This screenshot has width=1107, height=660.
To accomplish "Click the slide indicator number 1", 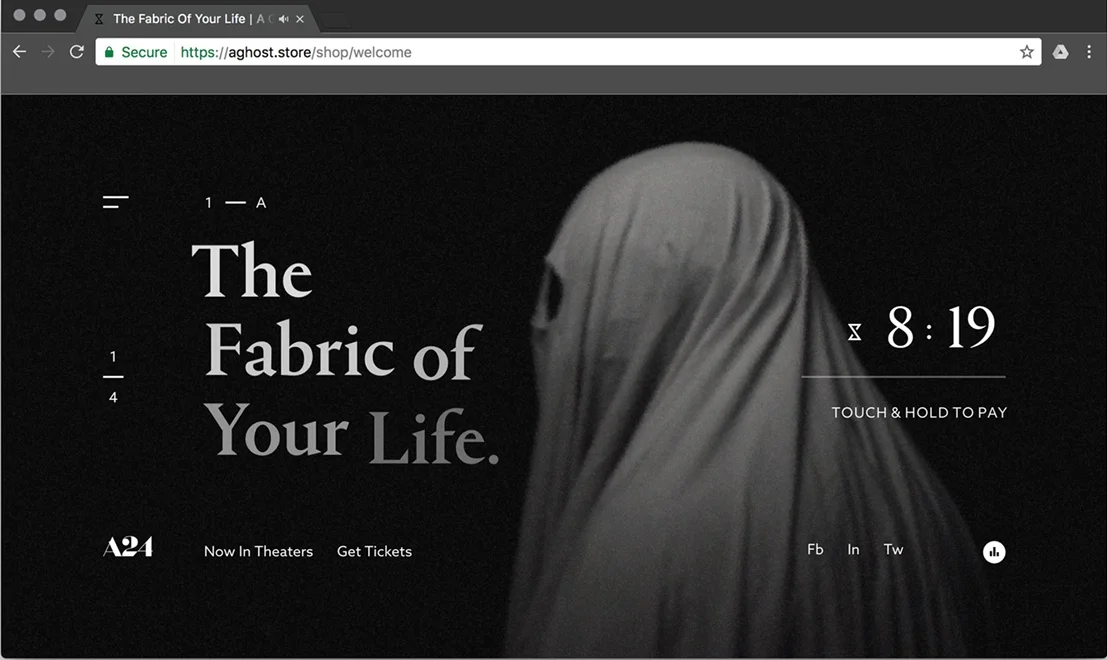I will (113, 356).
